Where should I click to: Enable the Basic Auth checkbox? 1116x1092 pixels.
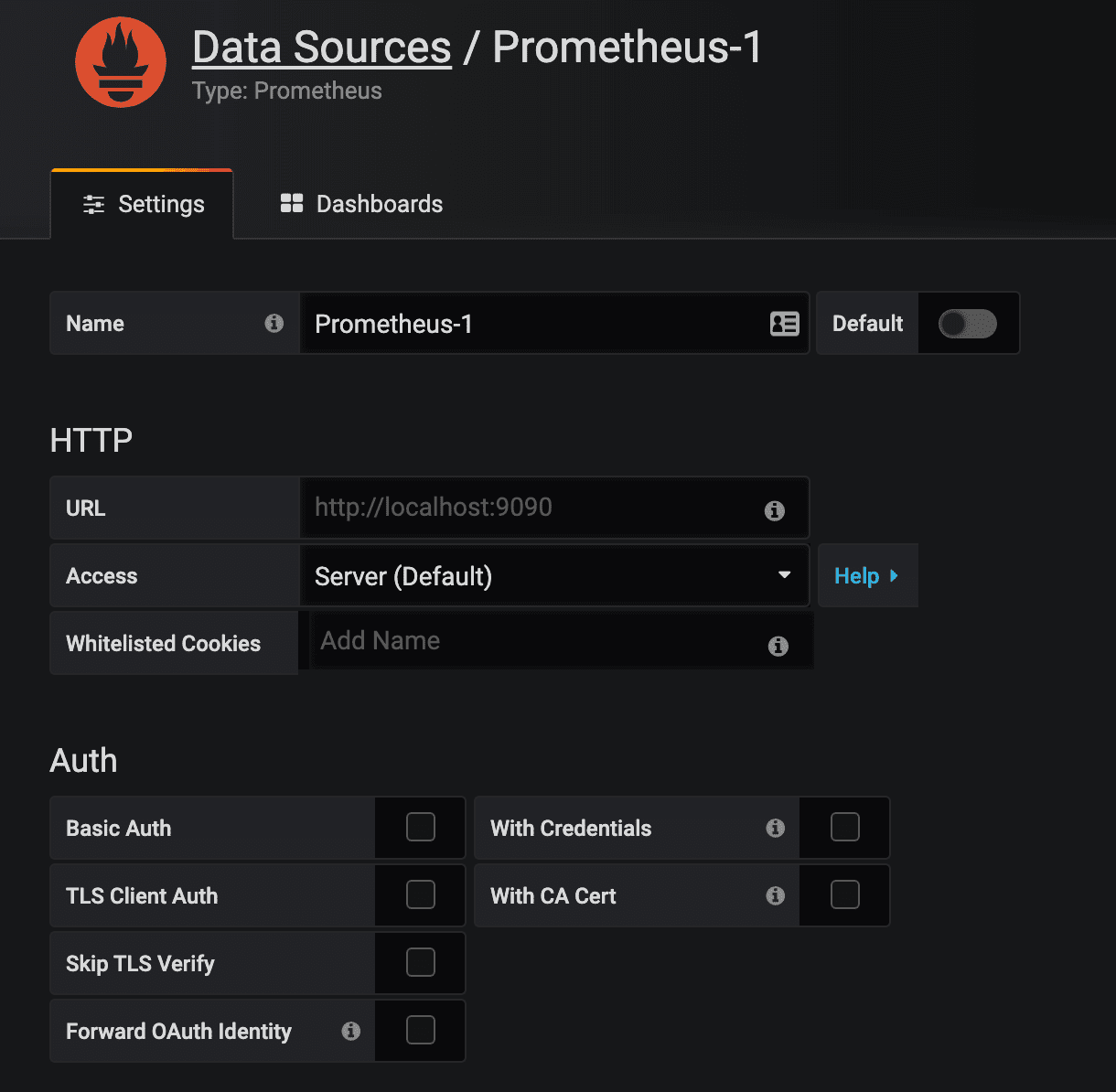click(421, 828)
